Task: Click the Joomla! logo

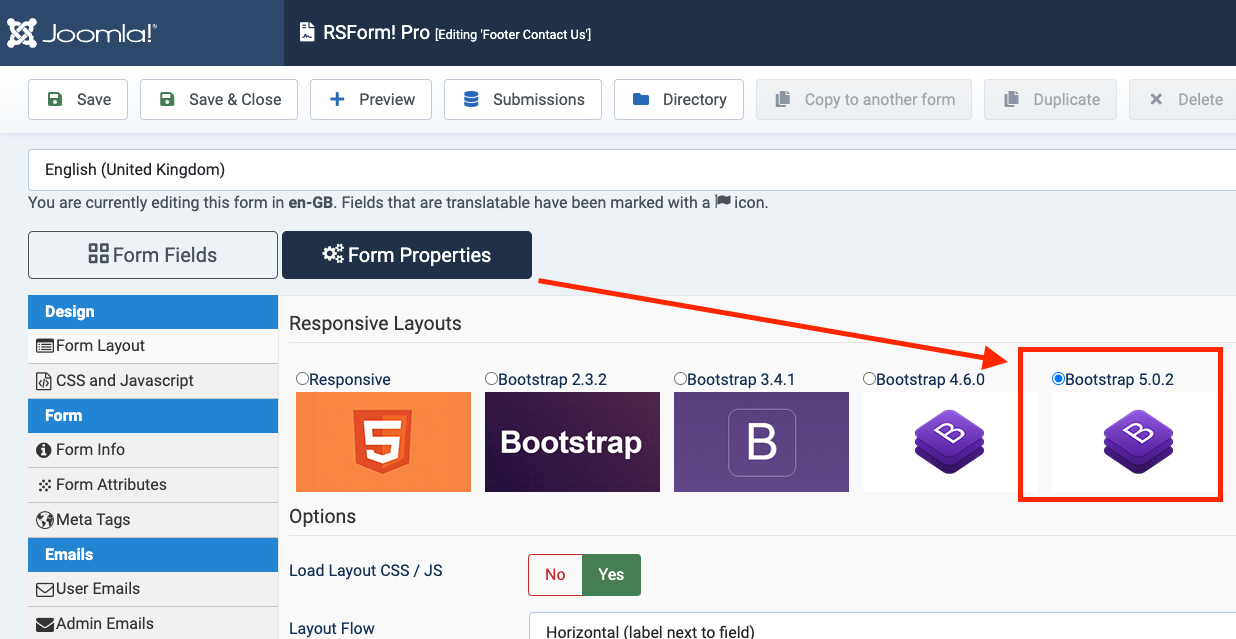Action: click(82, 33)
